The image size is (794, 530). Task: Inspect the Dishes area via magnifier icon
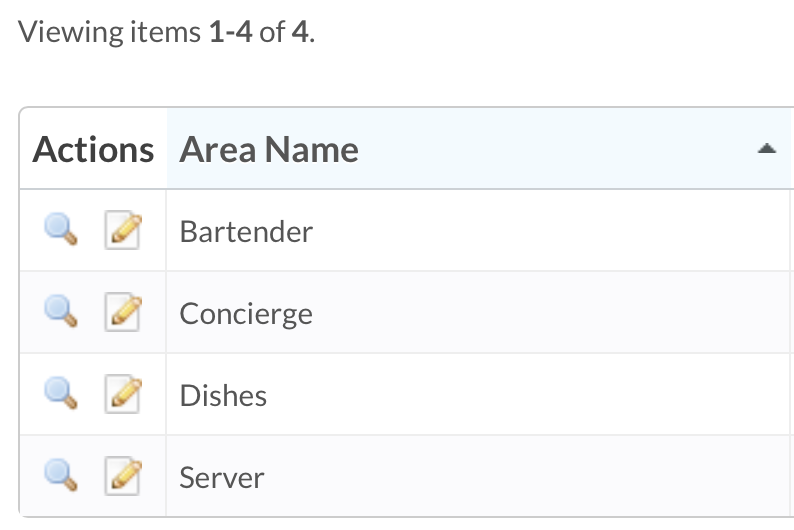coord(61,393)
